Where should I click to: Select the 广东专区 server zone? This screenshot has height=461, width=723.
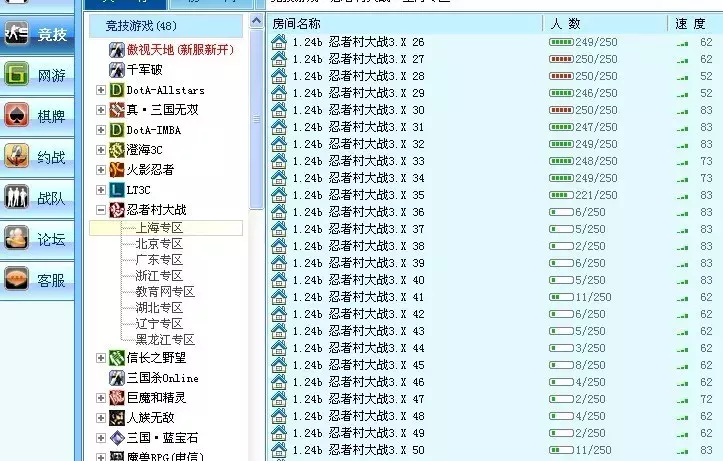pyautogui.click(x=159, y=259)
